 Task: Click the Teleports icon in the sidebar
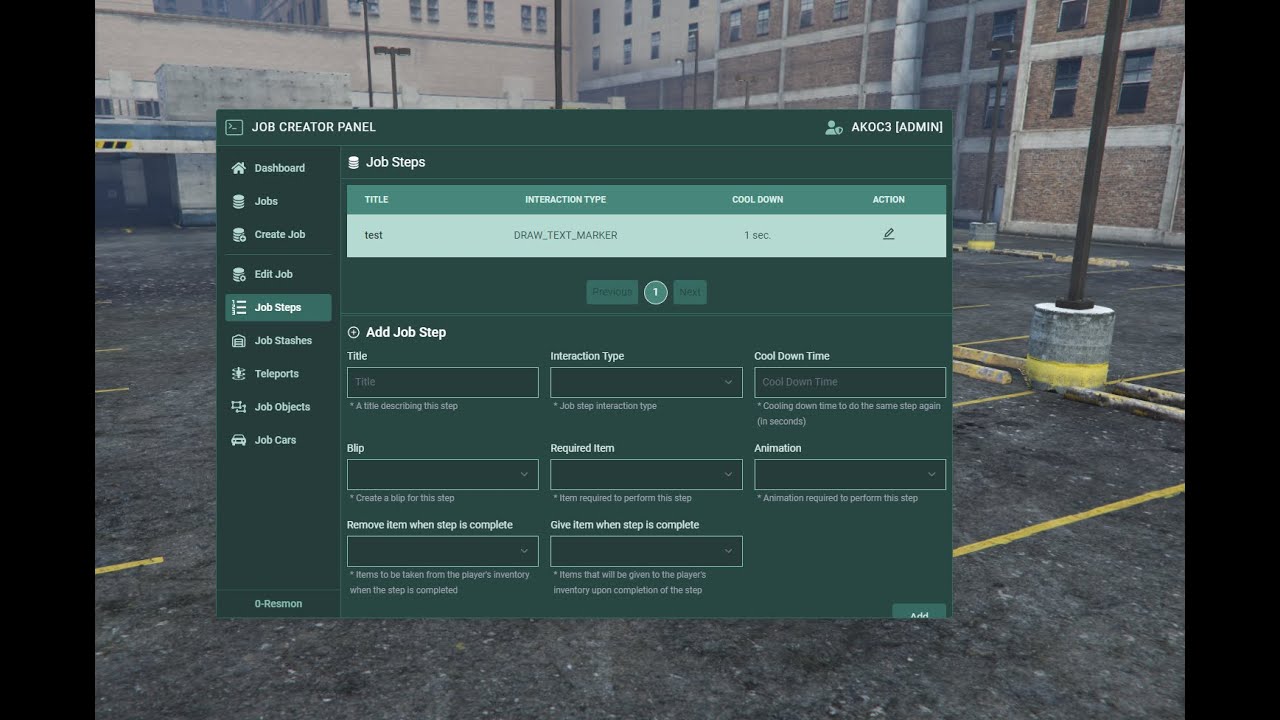coord(238,373)
